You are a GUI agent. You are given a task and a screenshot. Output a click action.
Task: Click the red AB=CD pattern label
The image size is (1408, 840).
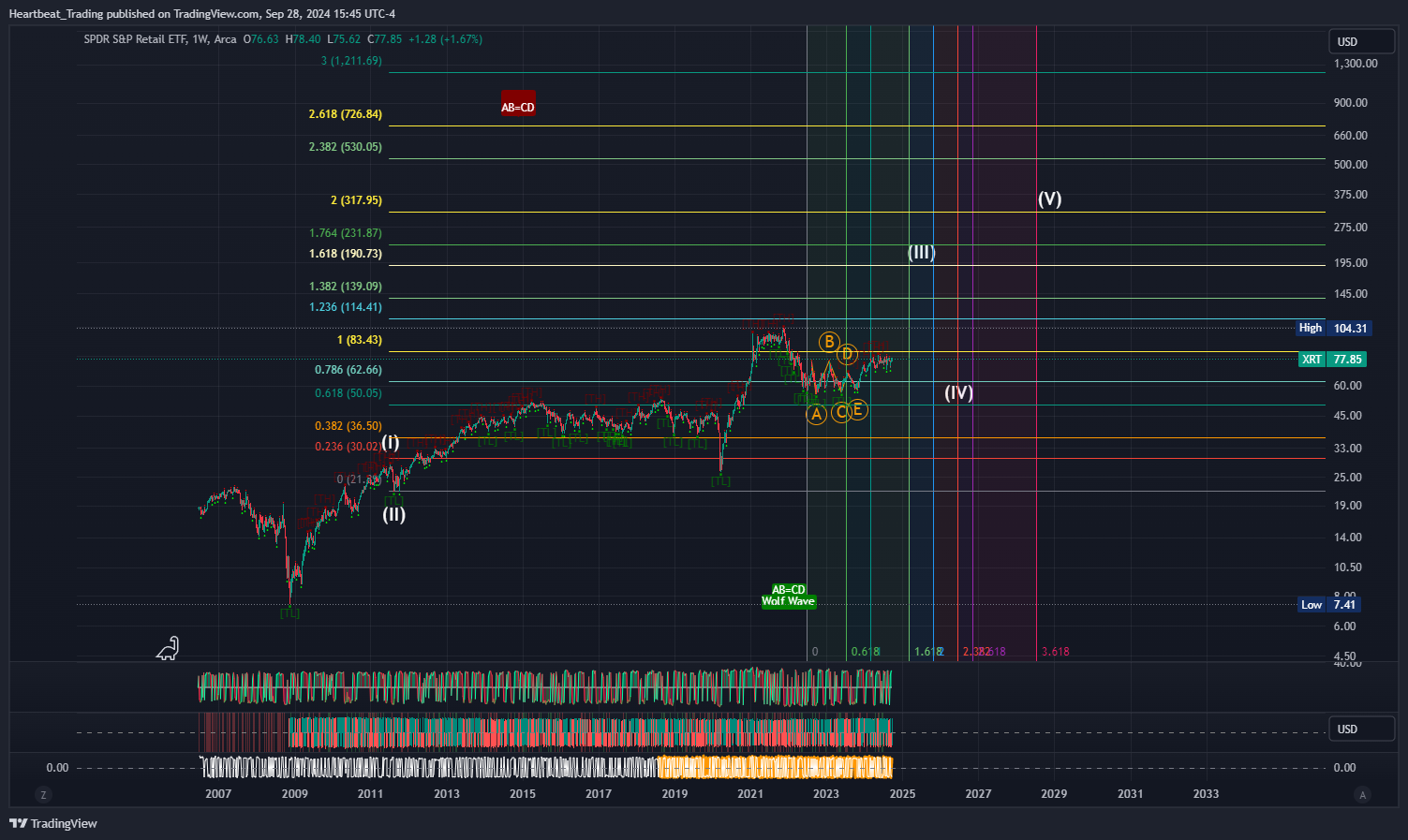518,102
